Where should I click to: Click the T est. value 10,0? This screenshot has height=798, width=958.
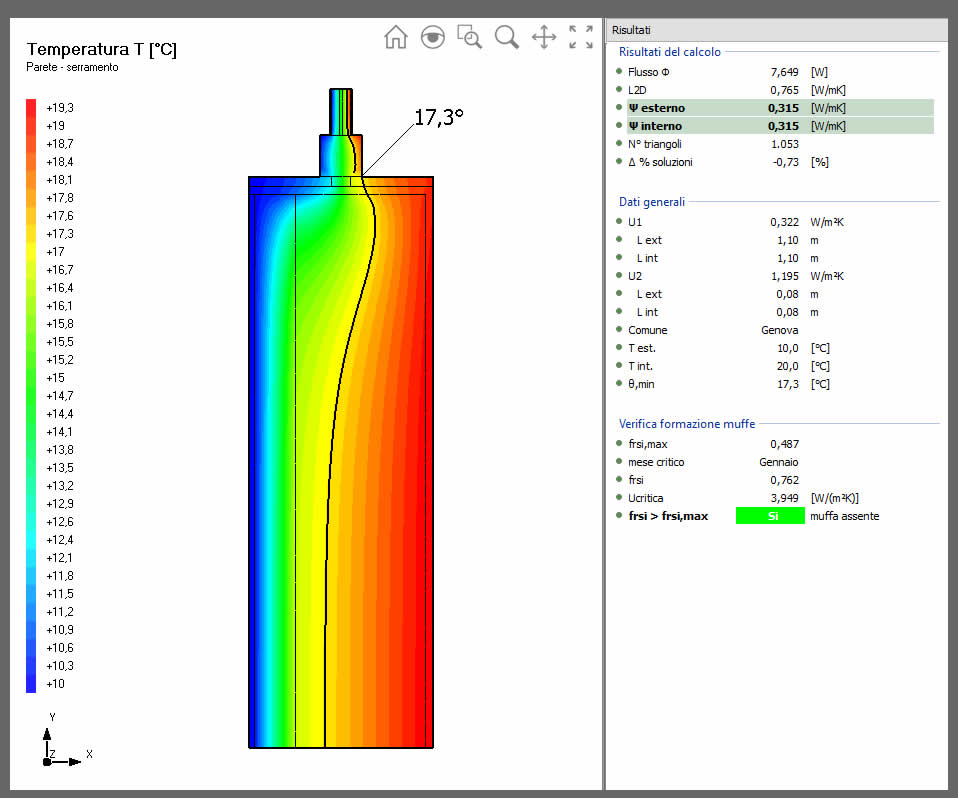pyautogui.click(x=788, y=348)
